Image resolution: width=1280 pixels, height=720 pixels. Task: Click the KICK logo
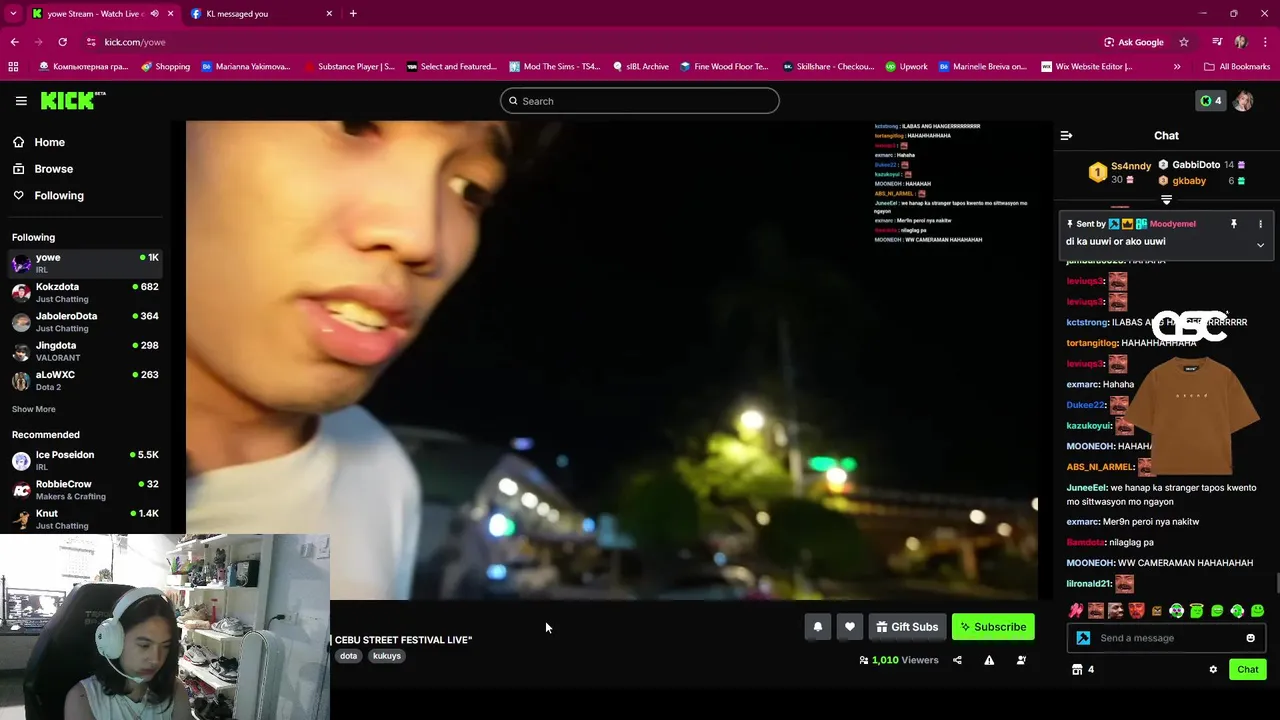pyautogui.click(x=73, y=100)
